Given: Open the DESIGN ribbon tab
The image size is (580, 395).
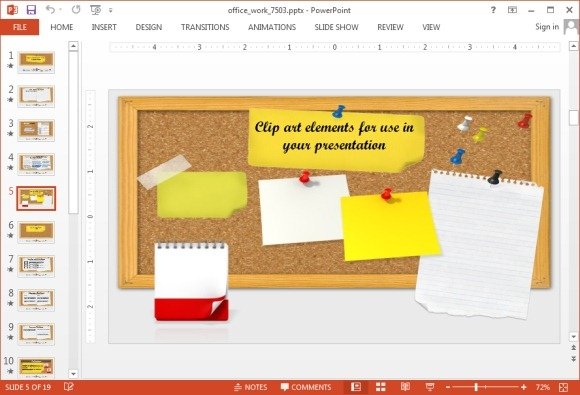Looking at the screenshot, I should pos(149,27).
